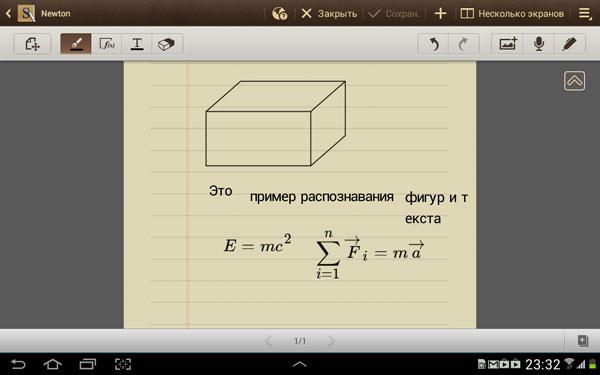Tap the word Это
The image size is (600, 375).
click(x=220, y=191)
